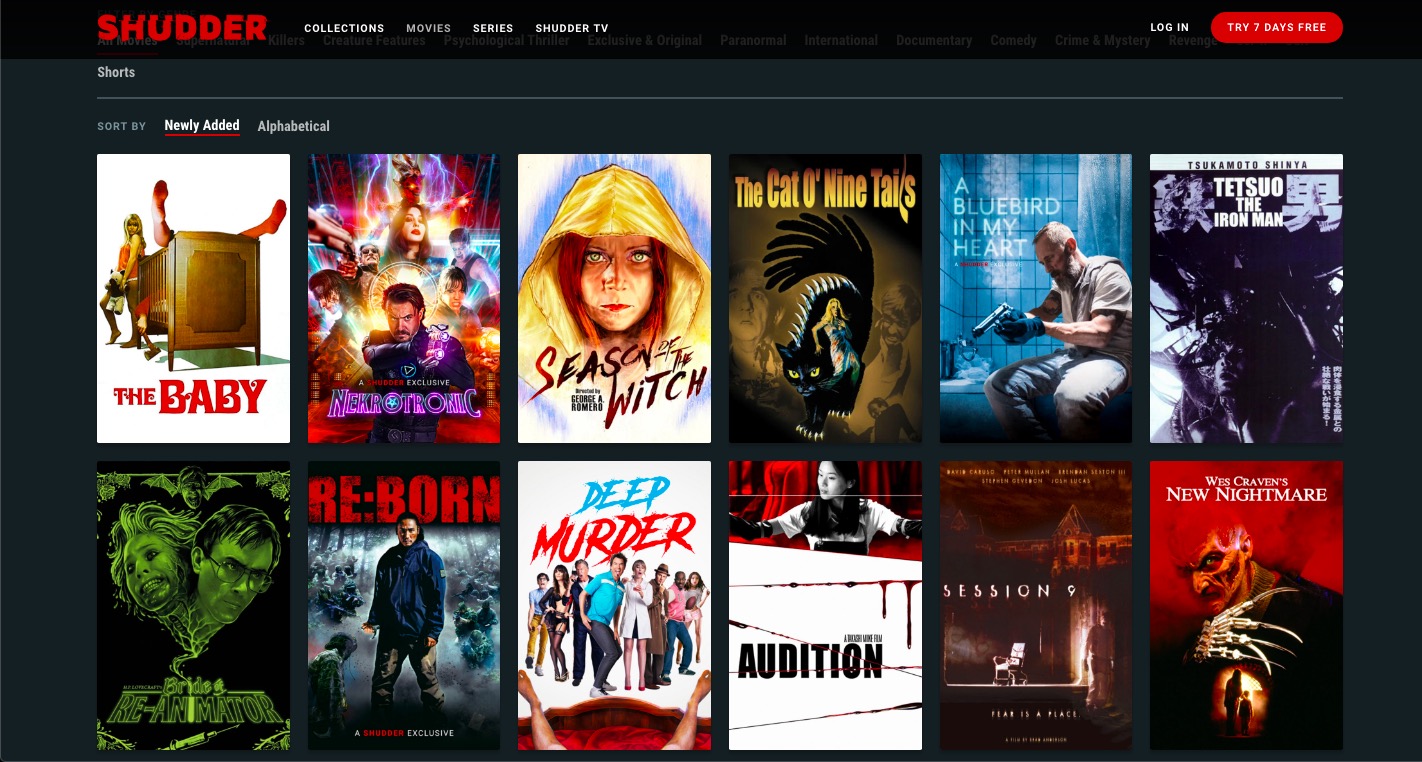Screen dimensions: 1422x762
Task: Select the Shorts category
Action: click(x=116, y=72)
